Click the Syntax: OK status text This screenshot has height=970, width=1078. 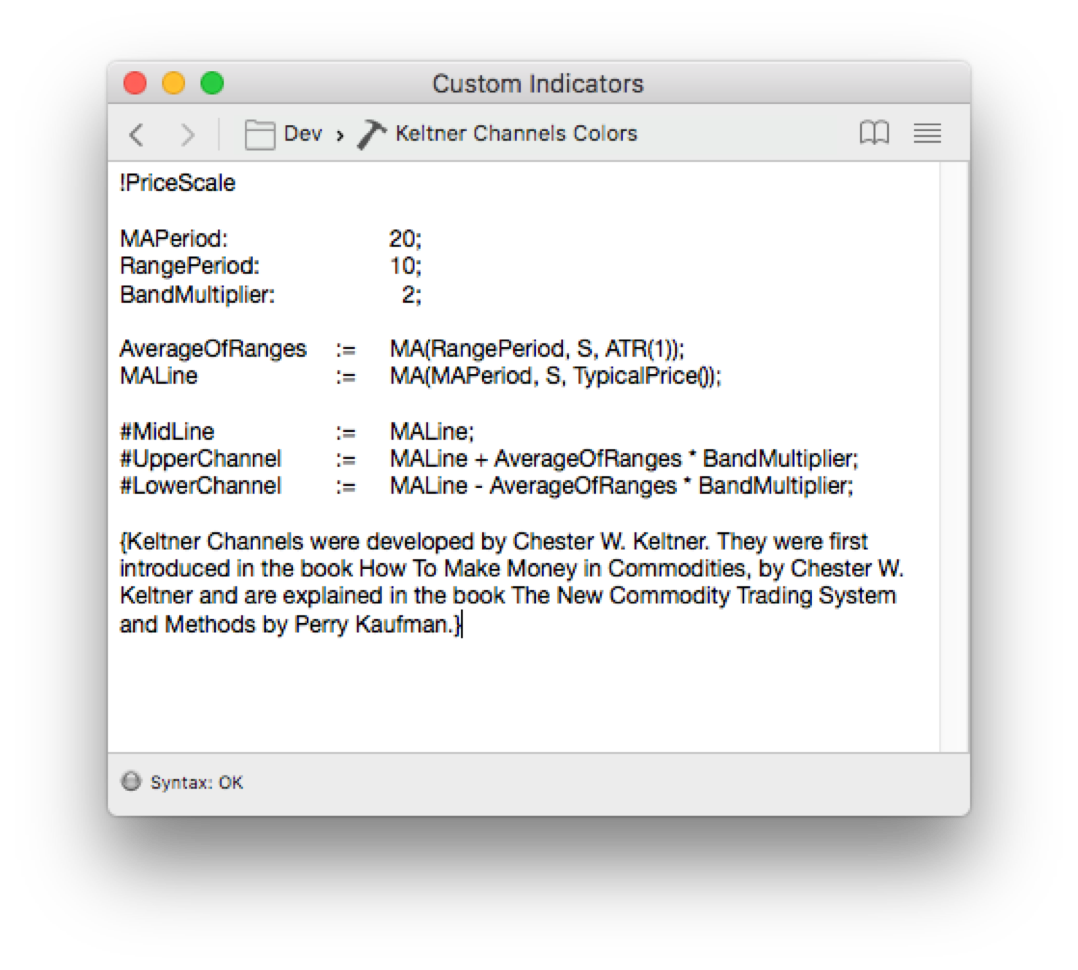(197, 783)
